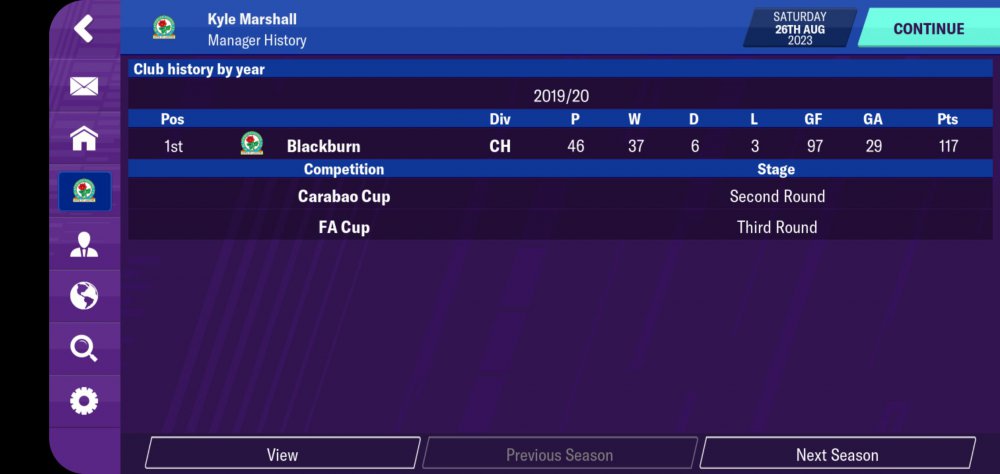Viewport: 1000px width, 474px height.
Task: Click the Blackburn crest in the header
Action: coord(164,28)
